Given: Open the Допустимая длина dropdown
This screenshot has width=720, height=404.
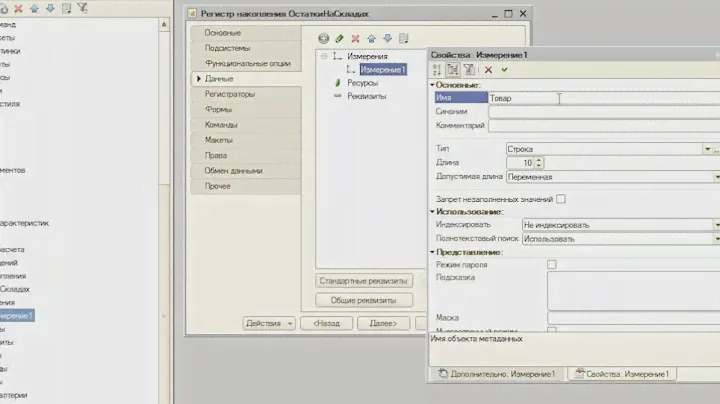Looking at the screenshot, I should coord(715,176).
